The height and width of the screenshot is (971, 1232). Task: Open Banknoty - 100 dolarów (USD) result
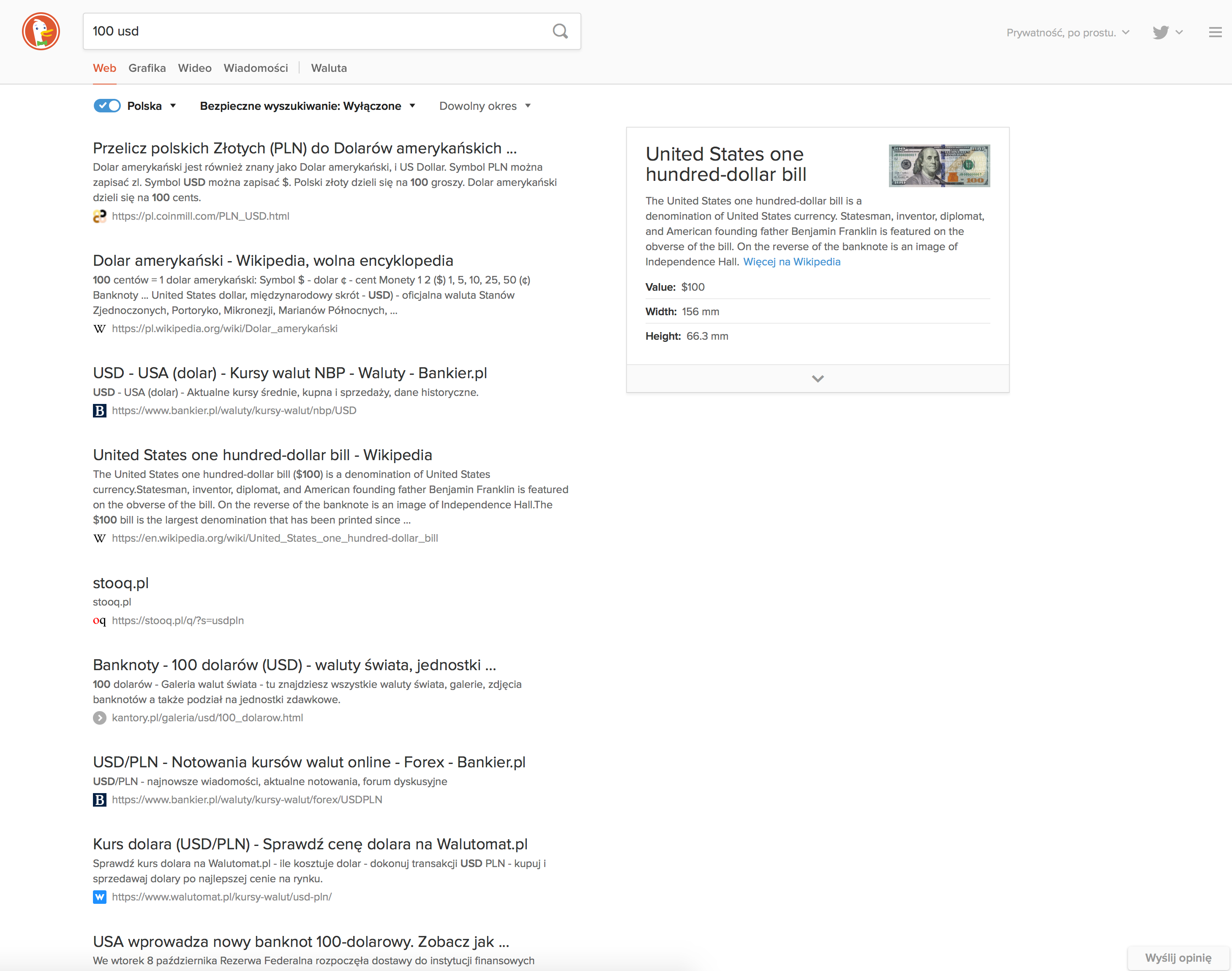[294, 665]
